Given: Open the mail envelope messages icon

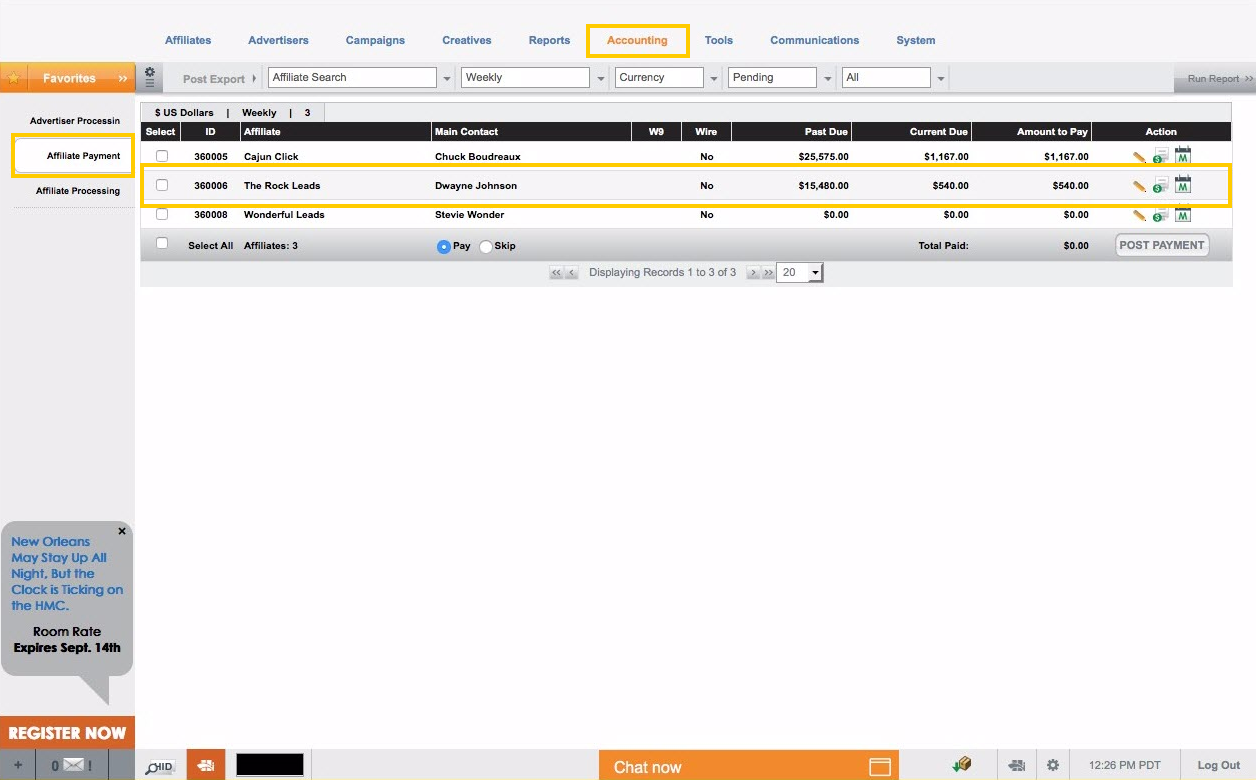Looking at the screenshot, I should pyautogui.click(x=72, y=766).
